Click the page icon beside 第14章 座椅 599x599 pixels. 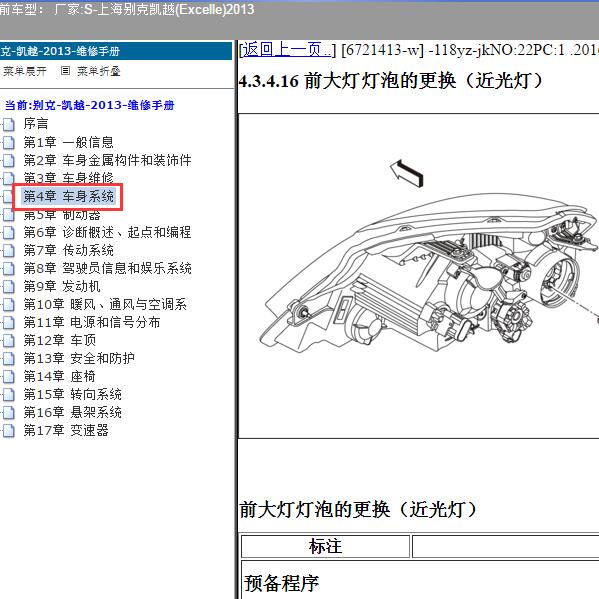[x=8, y=377]
